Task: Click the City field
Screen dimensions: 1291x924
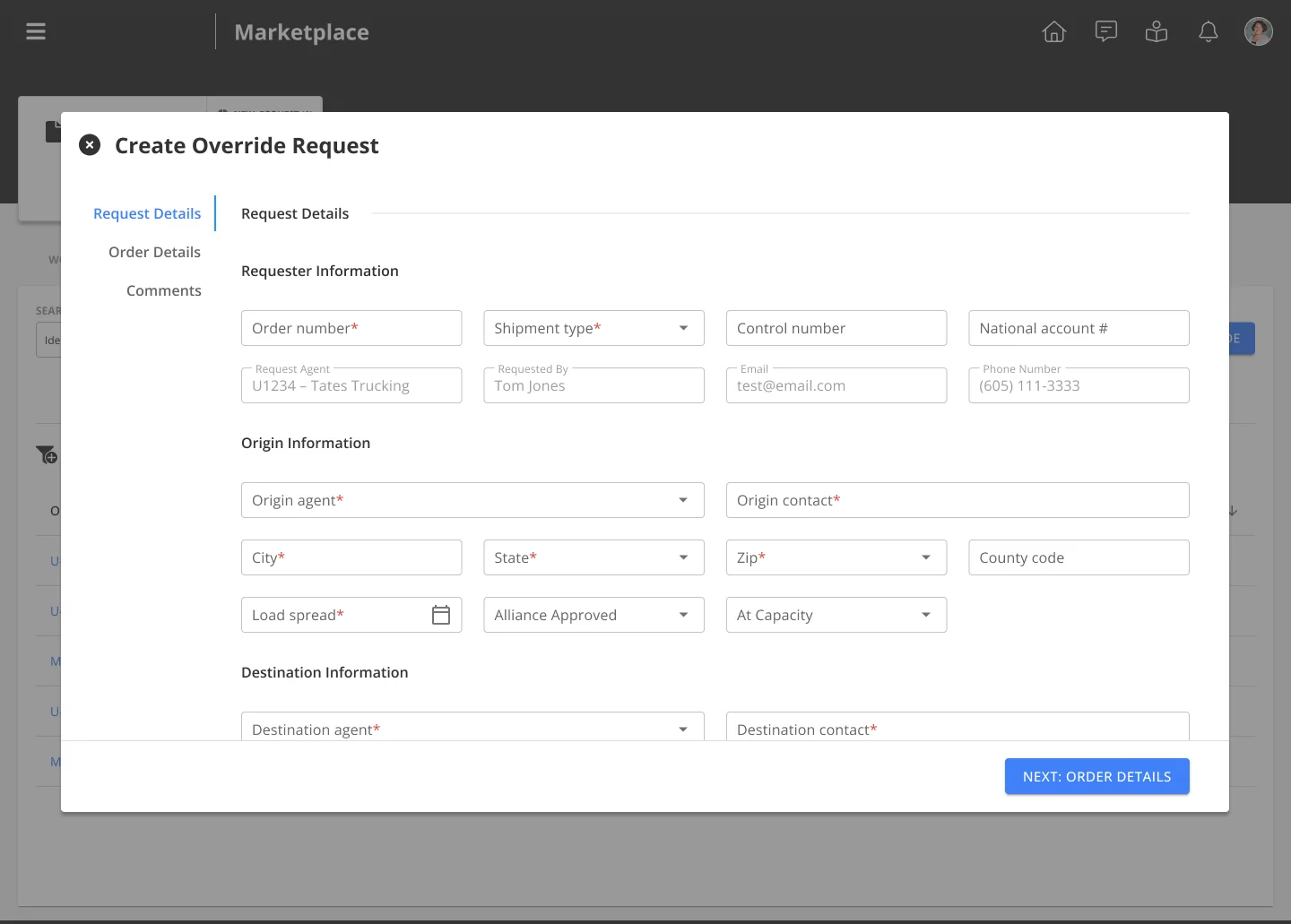Action: tap(351, 557)
